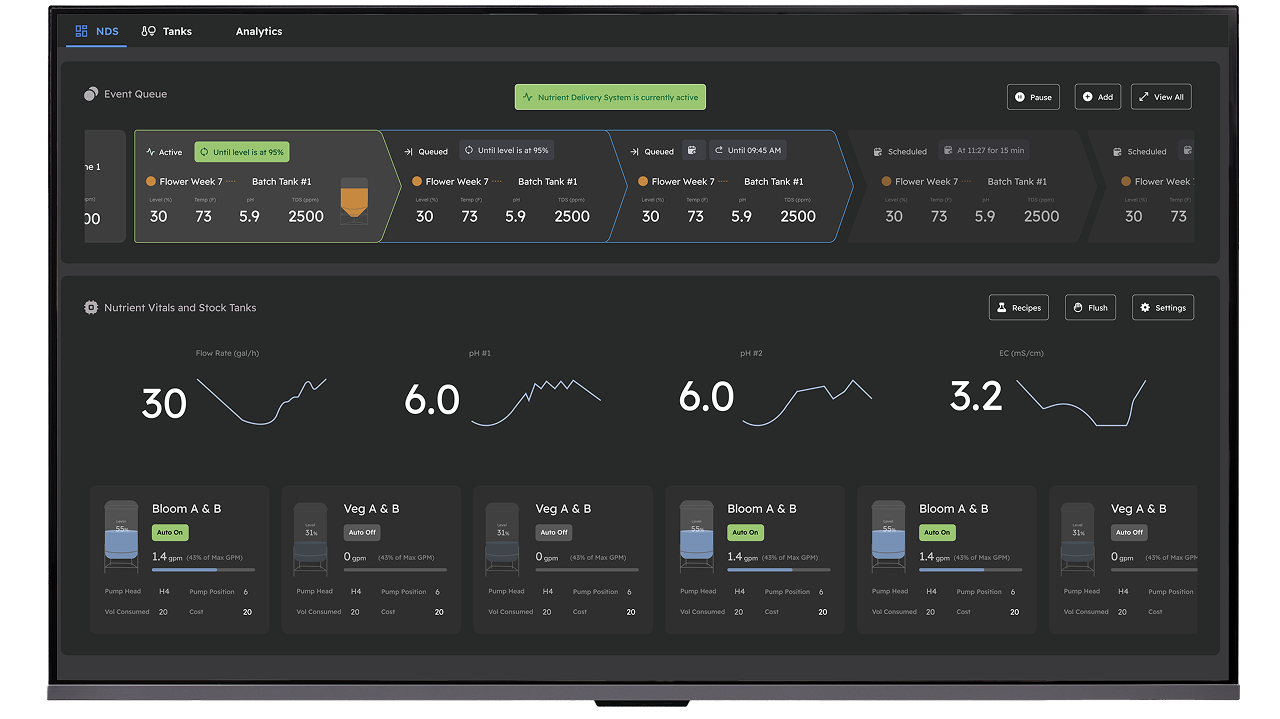Click the Event Queue header icon
This screenshot has height=719, width=1280.
click(x=91, y=94)
